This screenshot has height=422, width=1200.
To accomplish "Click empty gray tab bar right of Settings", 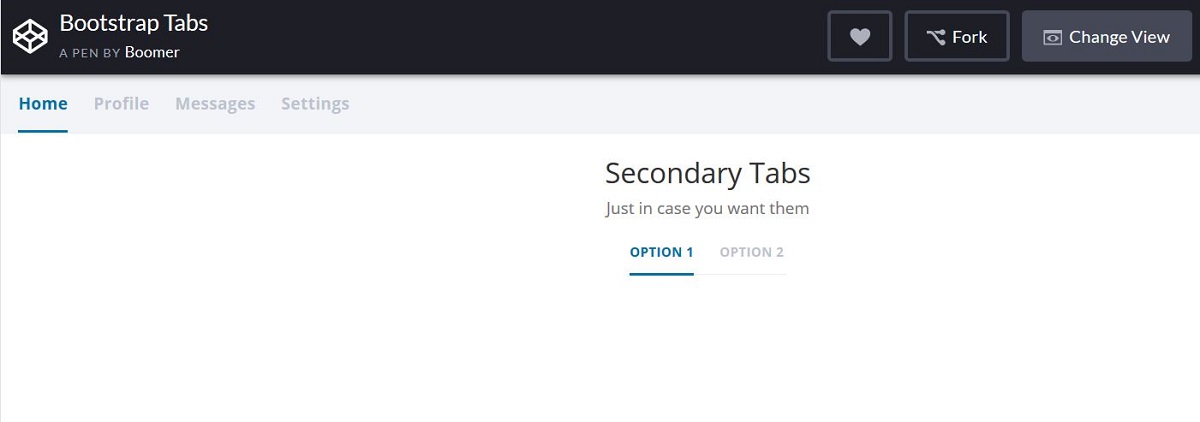I will click(775, 104).
